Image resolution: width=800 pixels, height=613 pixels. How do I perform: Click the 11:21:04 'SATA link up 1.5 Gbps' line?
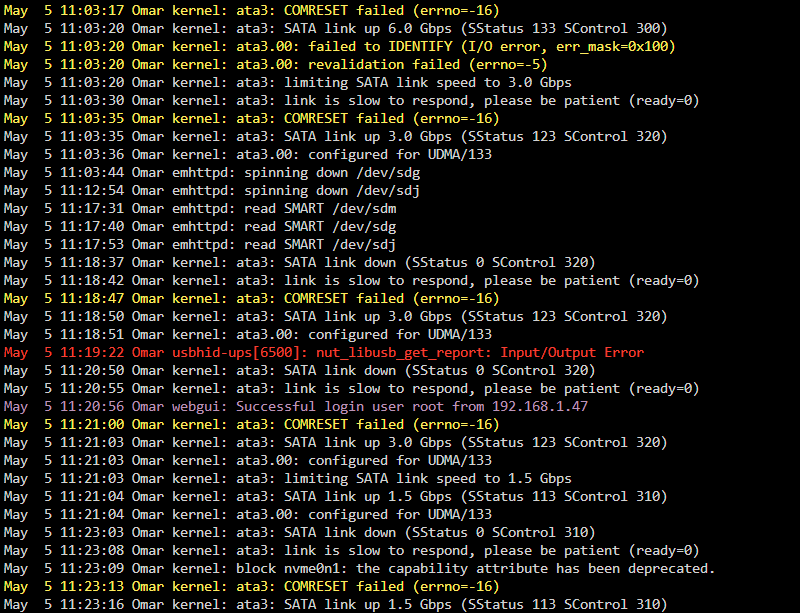point(335,497)
